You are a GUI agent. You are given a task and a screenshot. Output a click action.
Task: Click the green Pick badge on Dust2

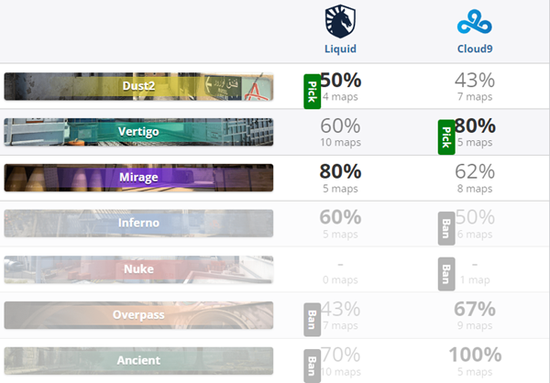coord(312,92)
